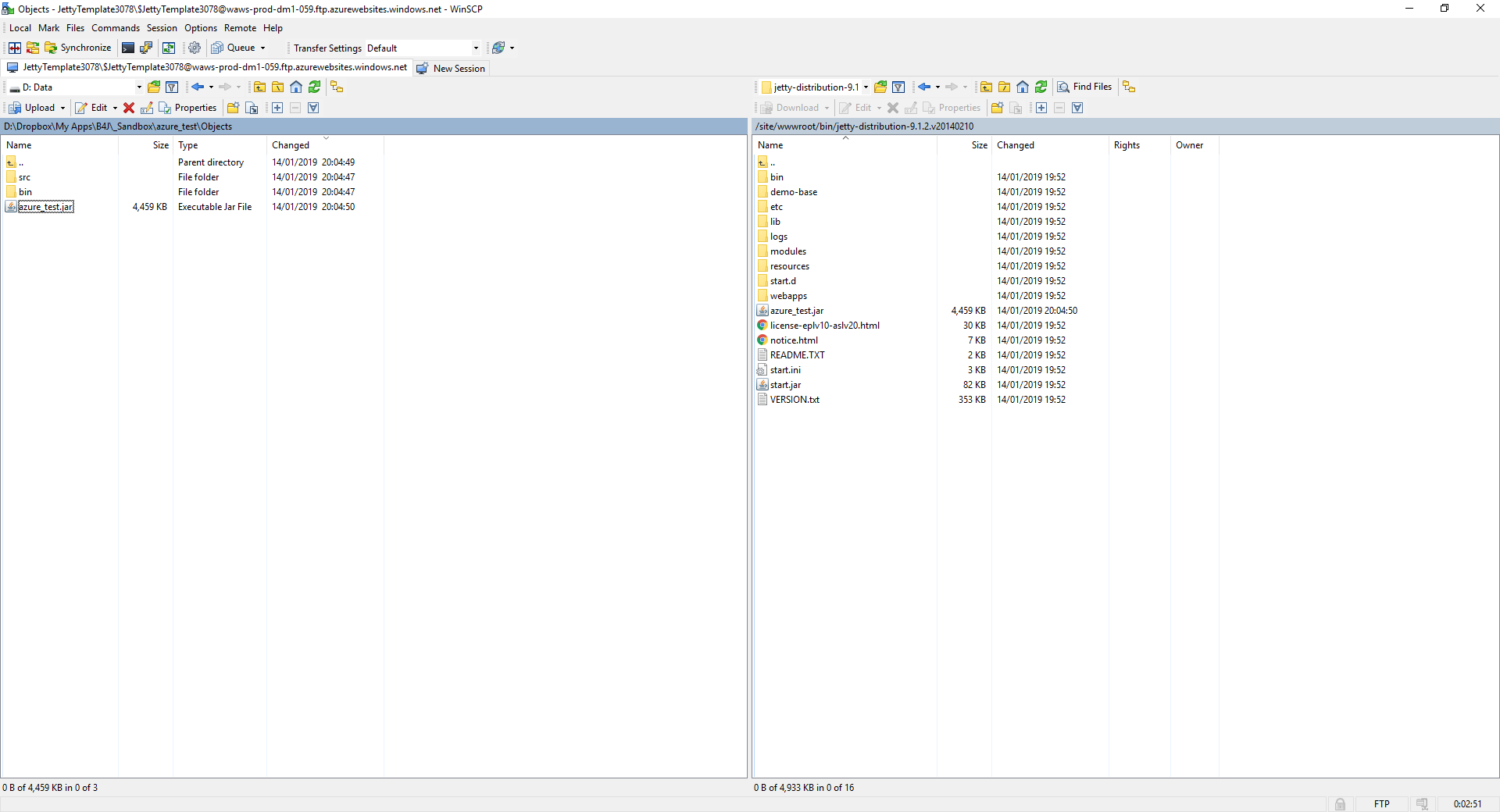This screenshot has width=1500, height=812.
Task: Click the local Rename icon
Action: tap(147, 108)
